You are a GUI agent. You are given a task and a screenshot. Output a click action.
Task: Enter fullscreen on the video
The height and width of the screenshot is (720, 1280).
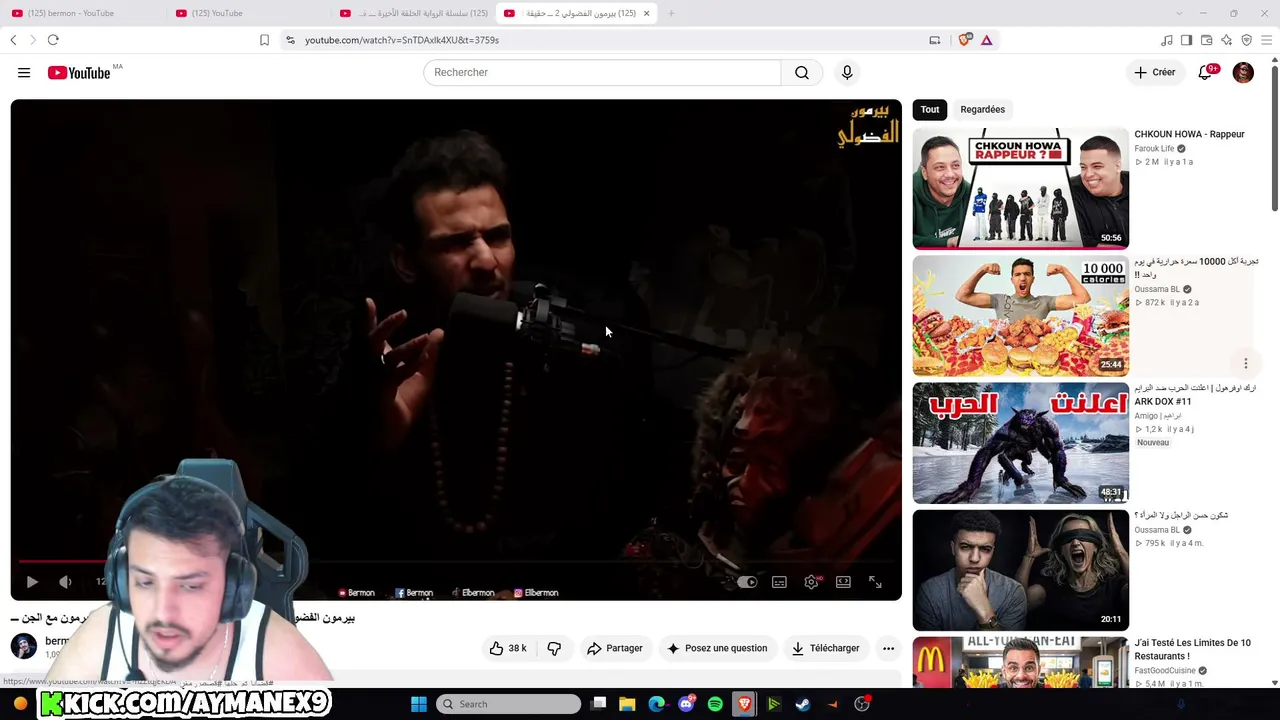tap(875, 582)
